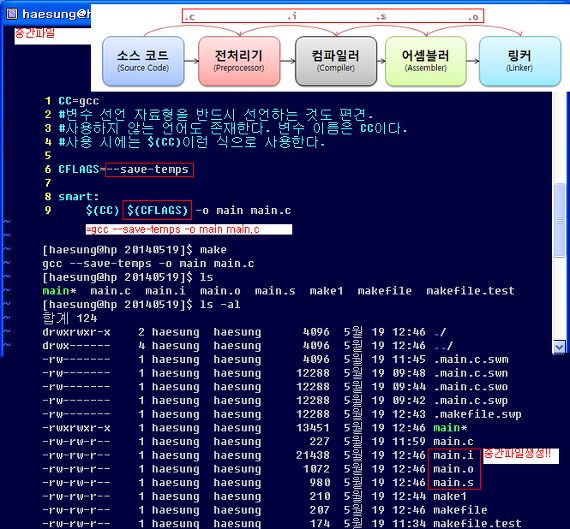Select the 컴파일러 (Compiler) box
Screen dimensions: 570x529
click(336, 61)
